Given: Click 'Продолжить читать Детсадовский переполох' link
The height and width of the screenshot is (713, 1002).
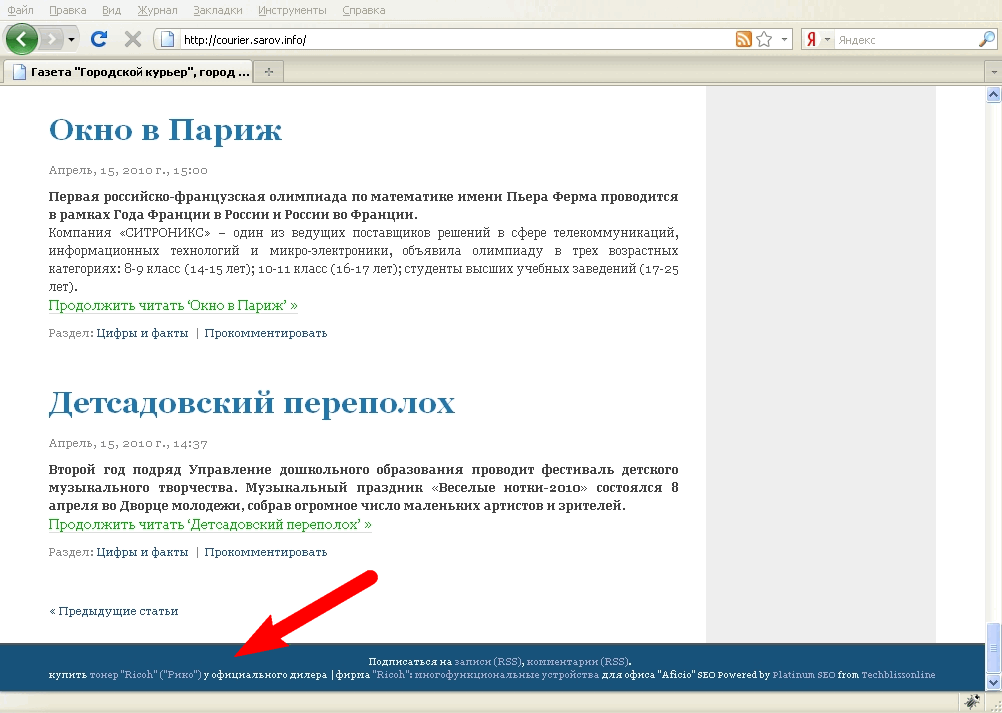Looking at the screenshot, I should 210,525.
